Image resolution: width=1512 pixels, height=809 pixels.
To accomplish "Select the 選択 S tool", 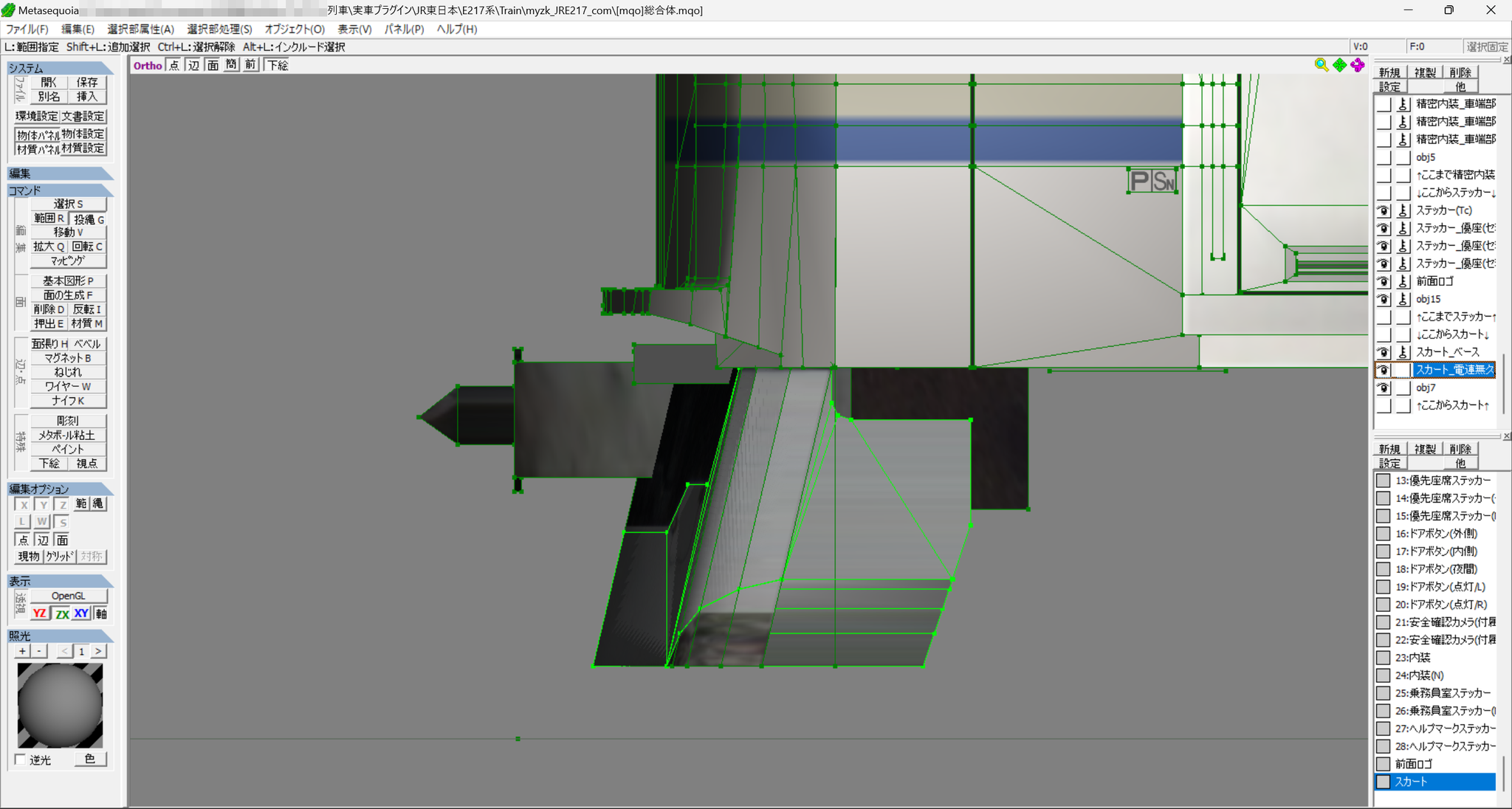I will point(68,204).
